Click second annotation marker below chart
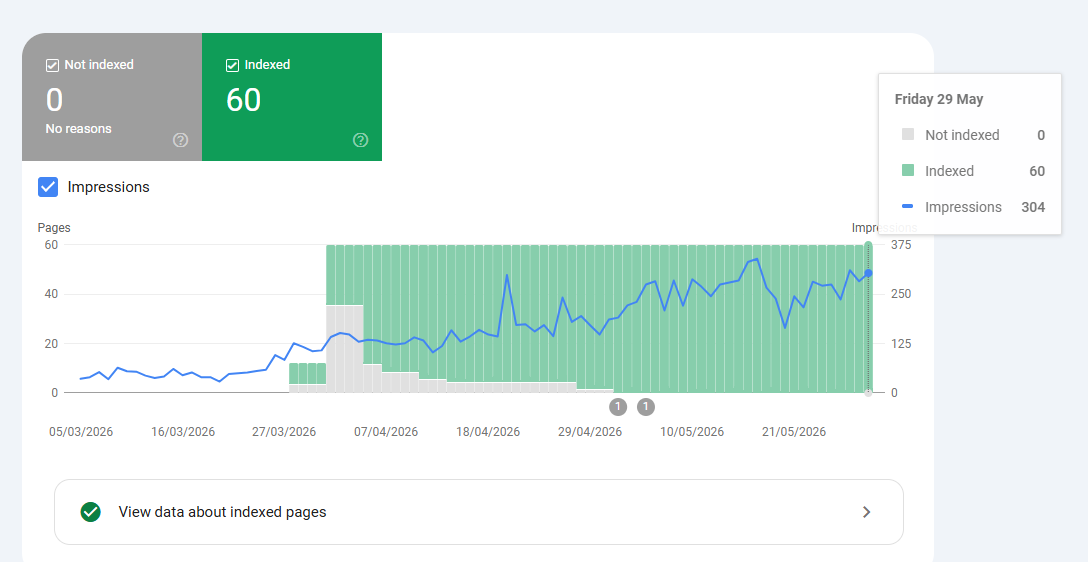This screenshot has width=1088, height=562. (x=646, y=407)
